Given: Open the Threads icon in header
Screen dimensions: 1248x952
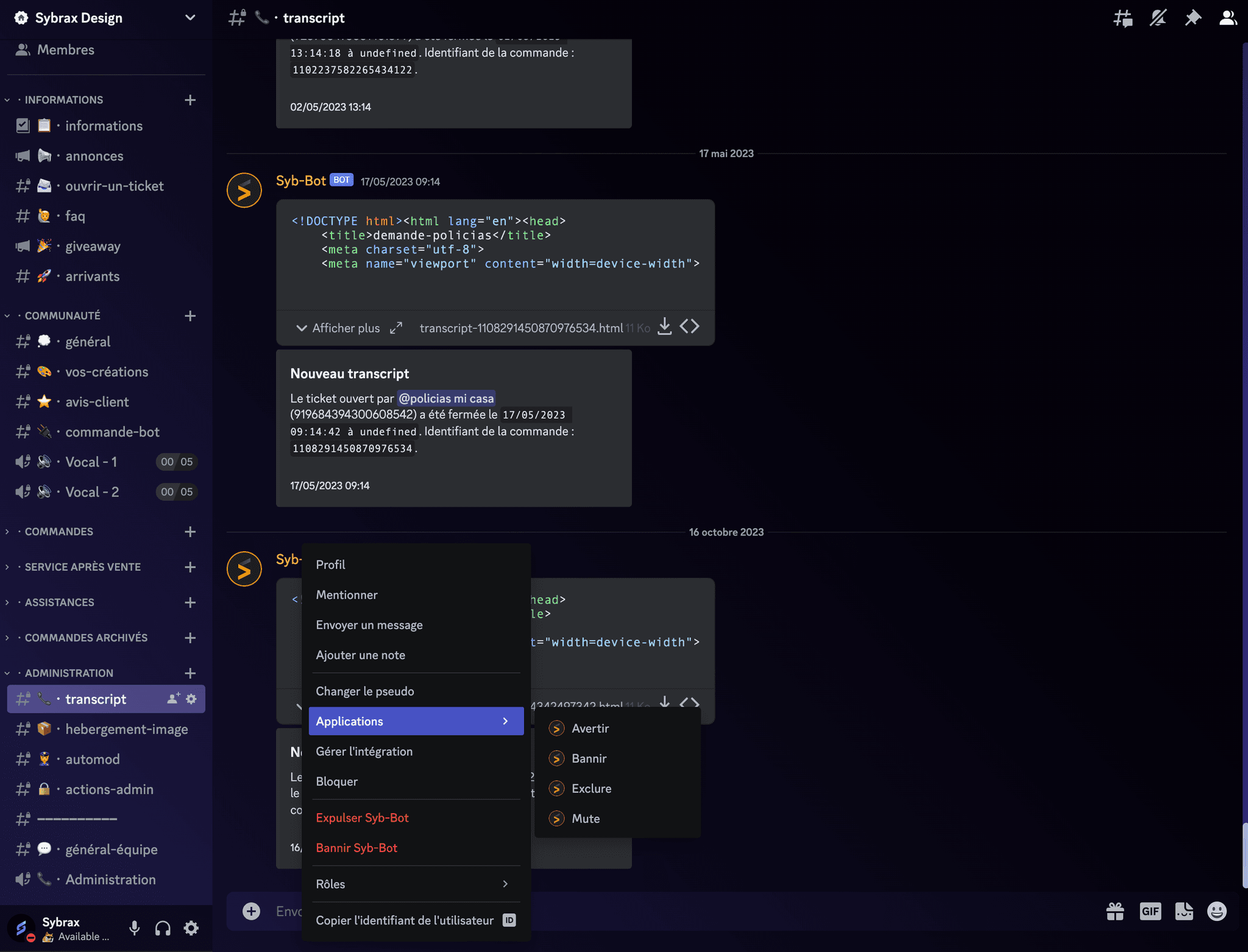Looking at the screenshot, I should [1122, 18].
